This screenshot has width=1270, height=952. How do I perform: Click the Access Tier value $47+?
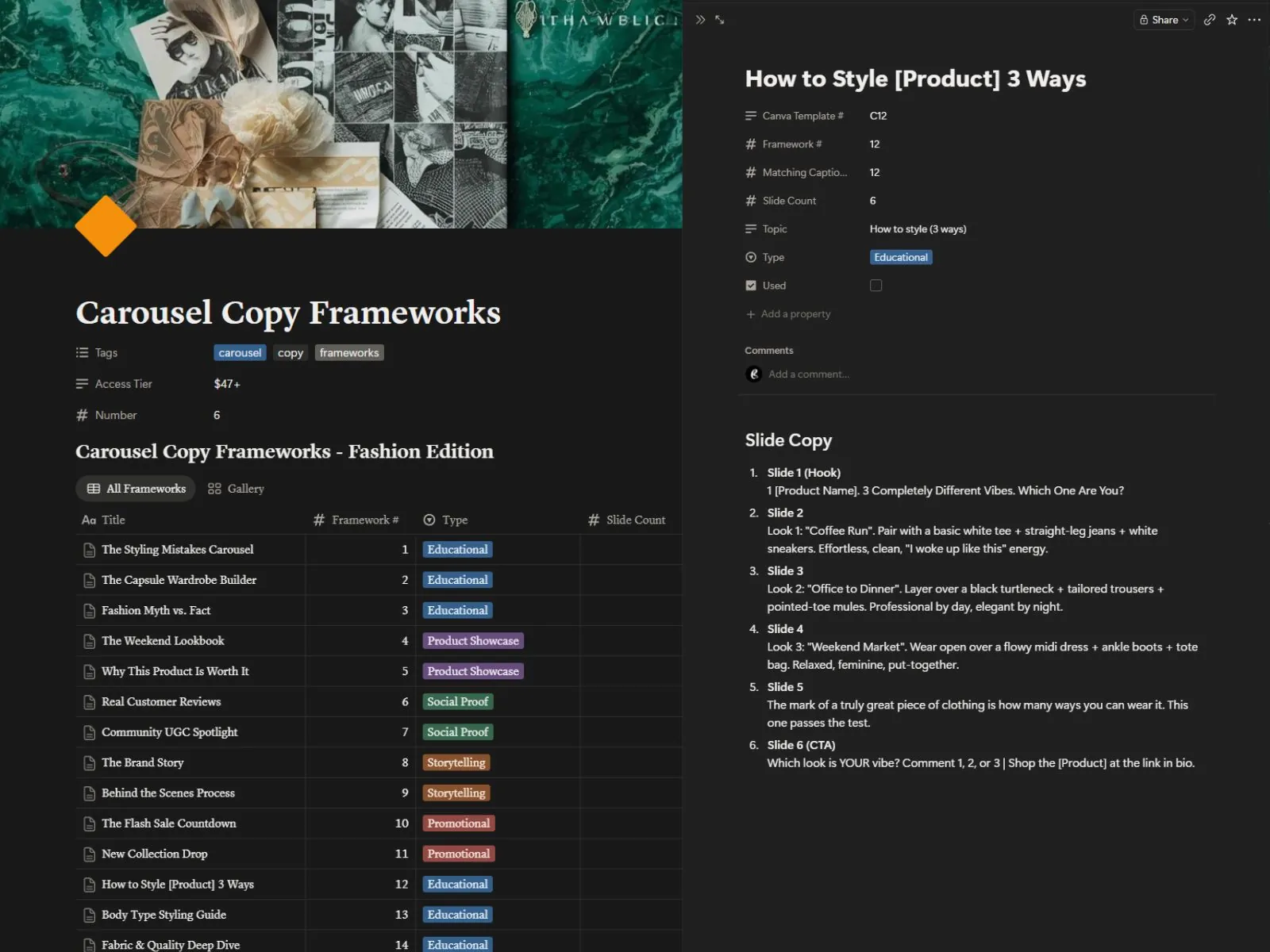click(227, 384)
